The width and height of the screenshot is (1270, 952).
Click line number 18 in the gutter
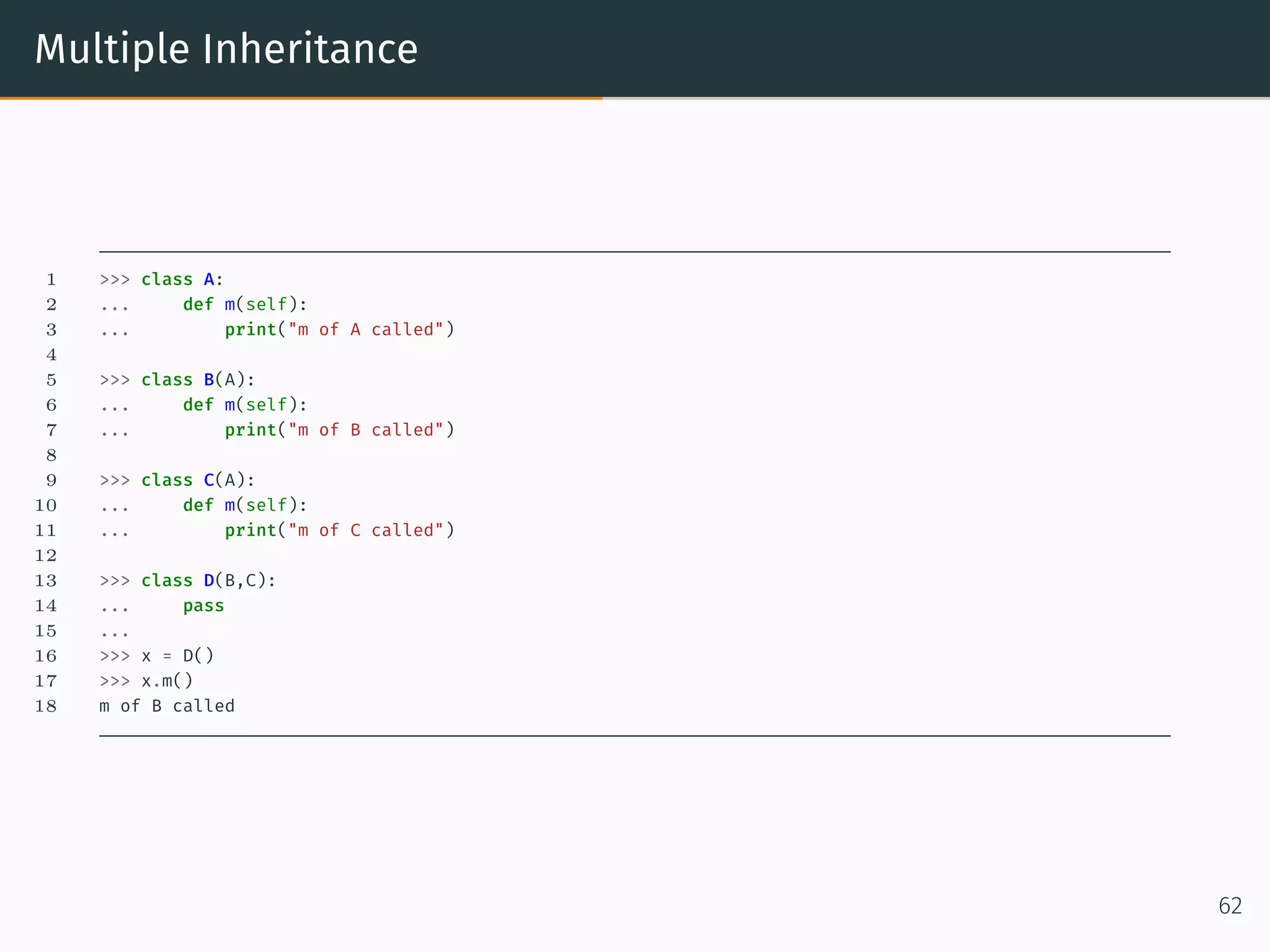46,707
